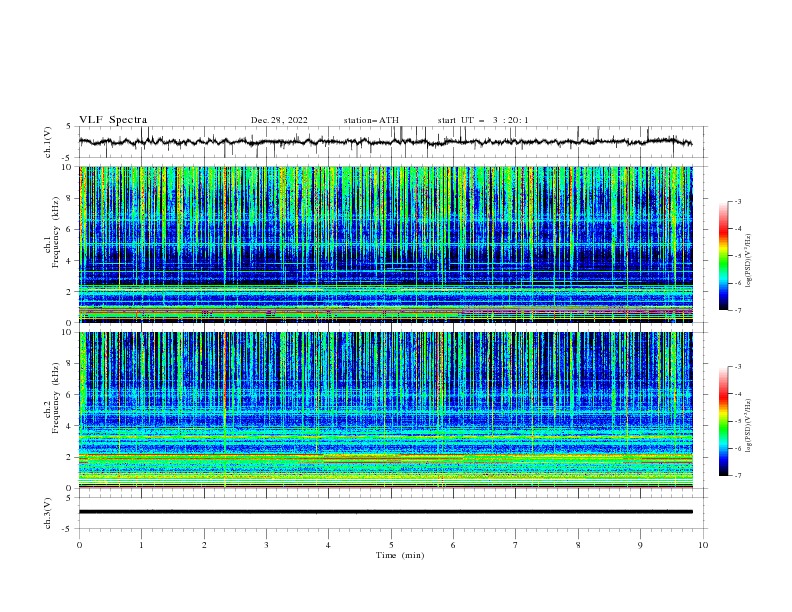Select the "start UT = 3 :20: 1" text
This screenshot has width=792, height=612.
coord(483,120)
